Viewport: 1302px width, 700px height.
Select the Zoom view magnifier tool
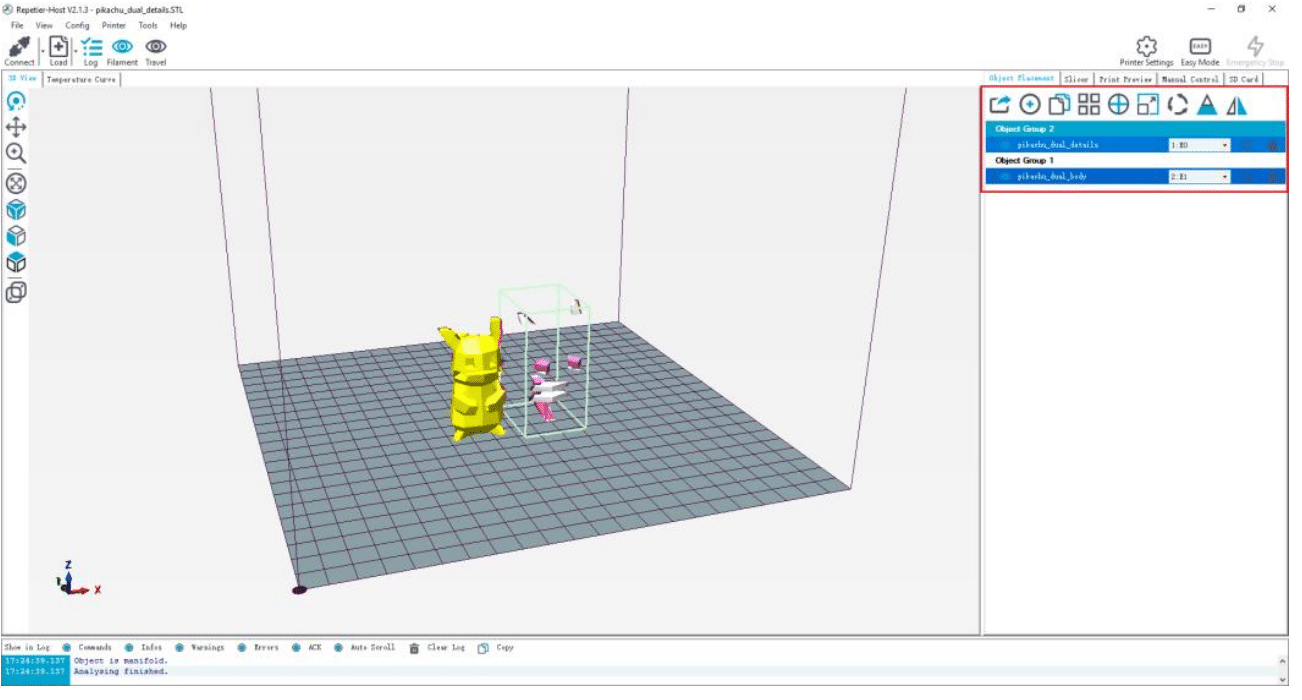pyautogui.click(x=16, y=154)
